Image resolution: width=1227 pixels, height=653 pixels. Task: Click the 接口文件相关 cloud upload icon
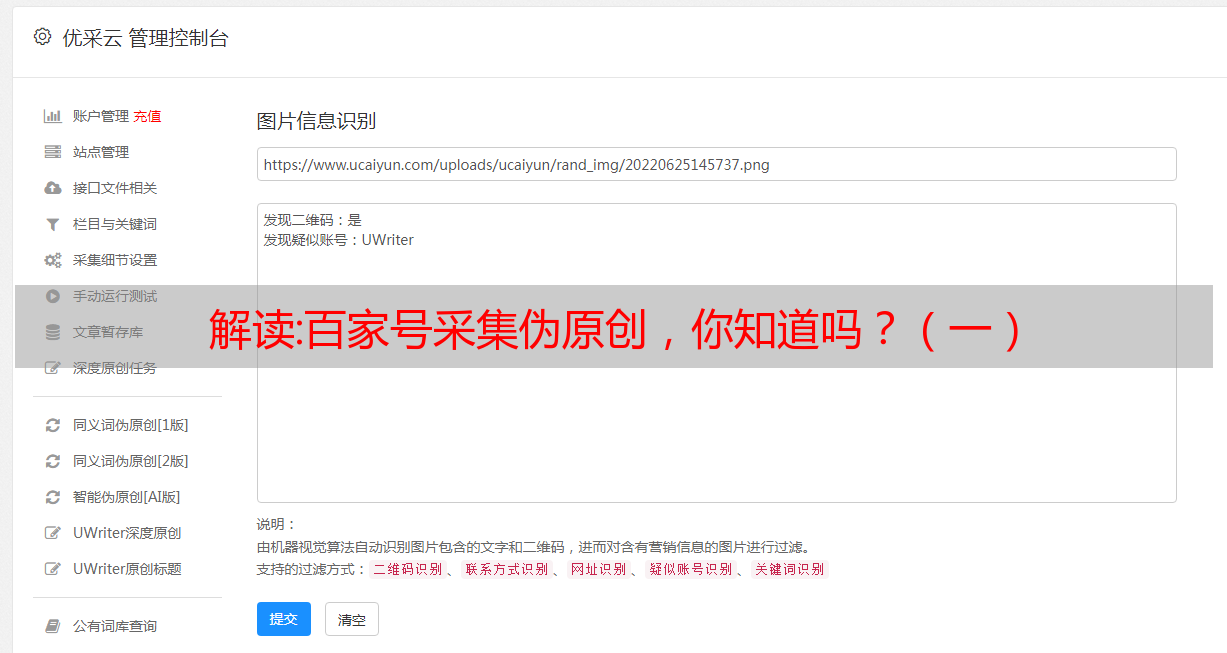tap(53, 188)
